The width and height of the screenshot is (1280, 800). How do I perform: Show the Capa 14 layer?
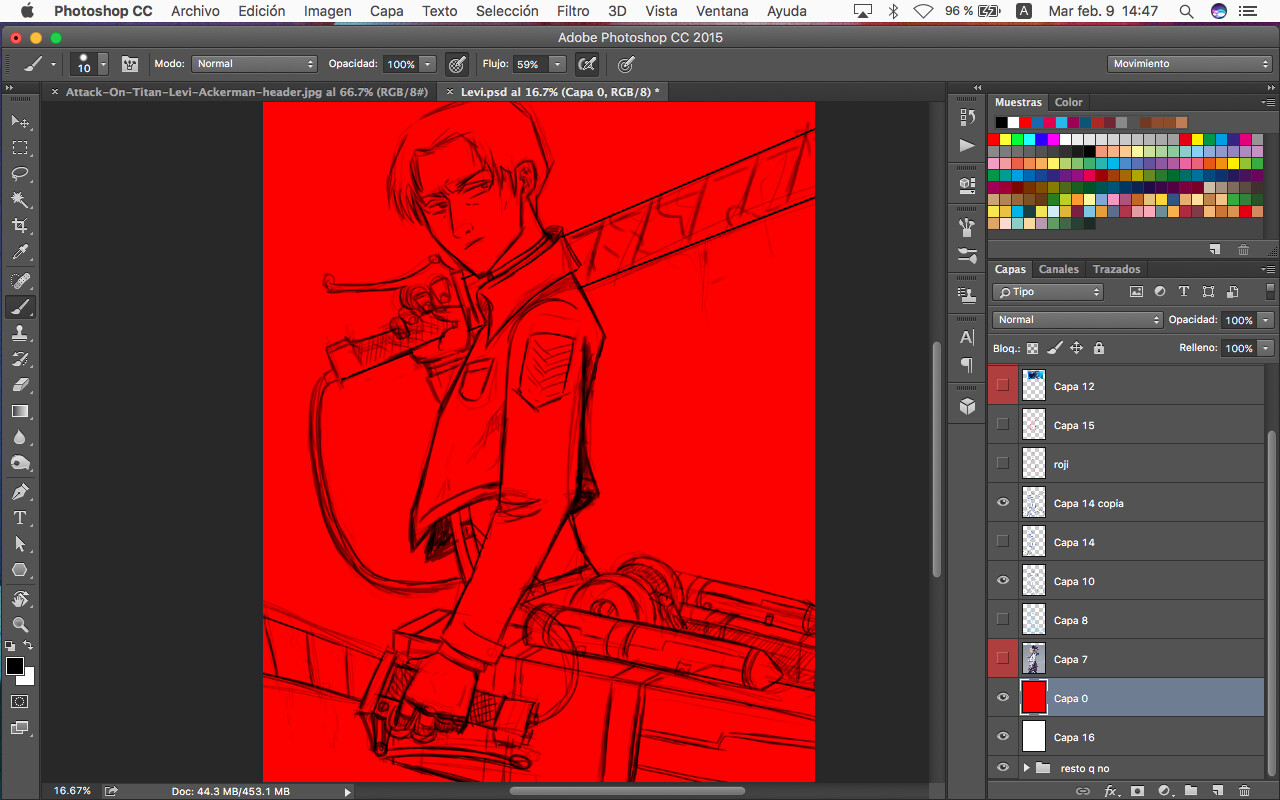pyautogui.click(x=1003, y=542)
